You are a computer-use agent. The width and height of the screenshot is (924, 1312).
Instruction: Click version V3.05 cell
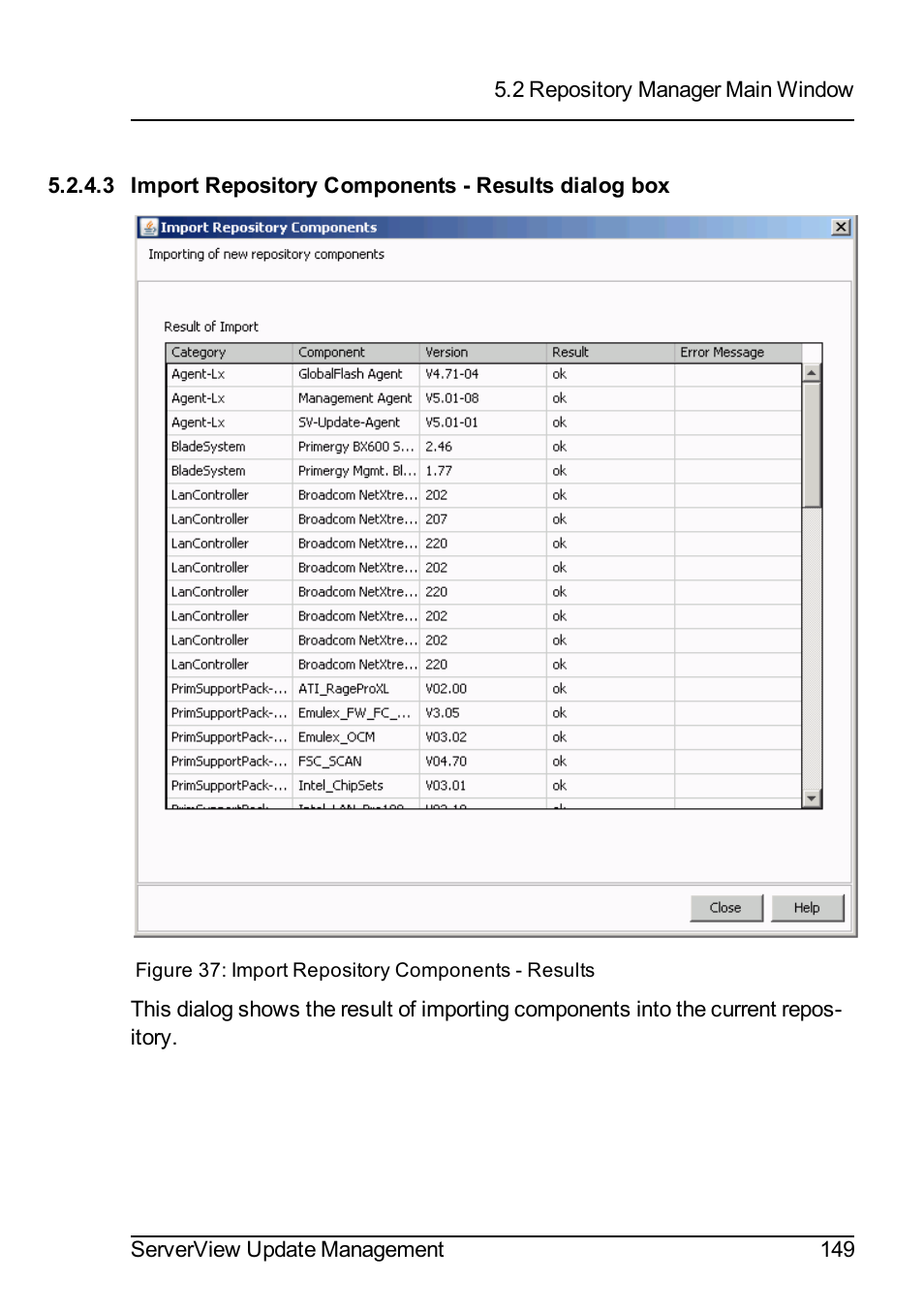click(483, 713)
